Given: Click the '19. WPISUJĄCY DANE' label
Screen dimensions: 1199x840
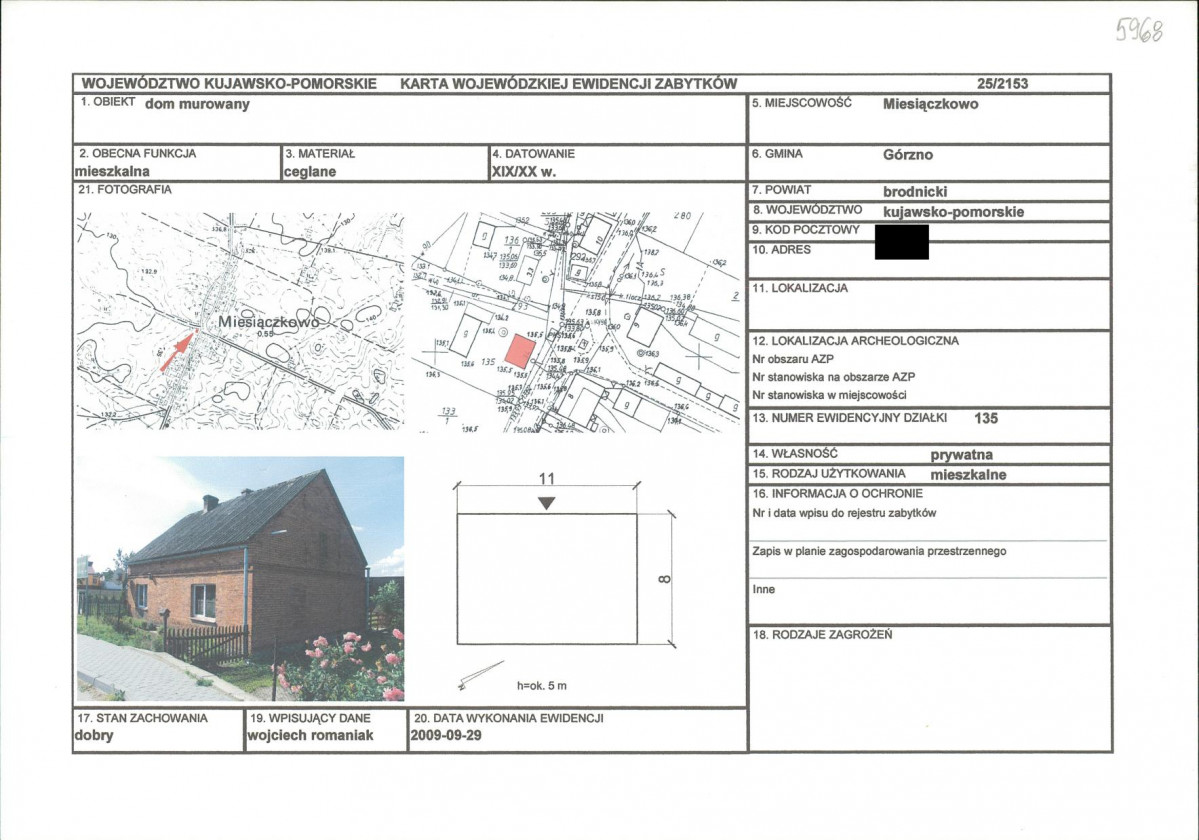Looking at the screenshot, I should point(310,718).
